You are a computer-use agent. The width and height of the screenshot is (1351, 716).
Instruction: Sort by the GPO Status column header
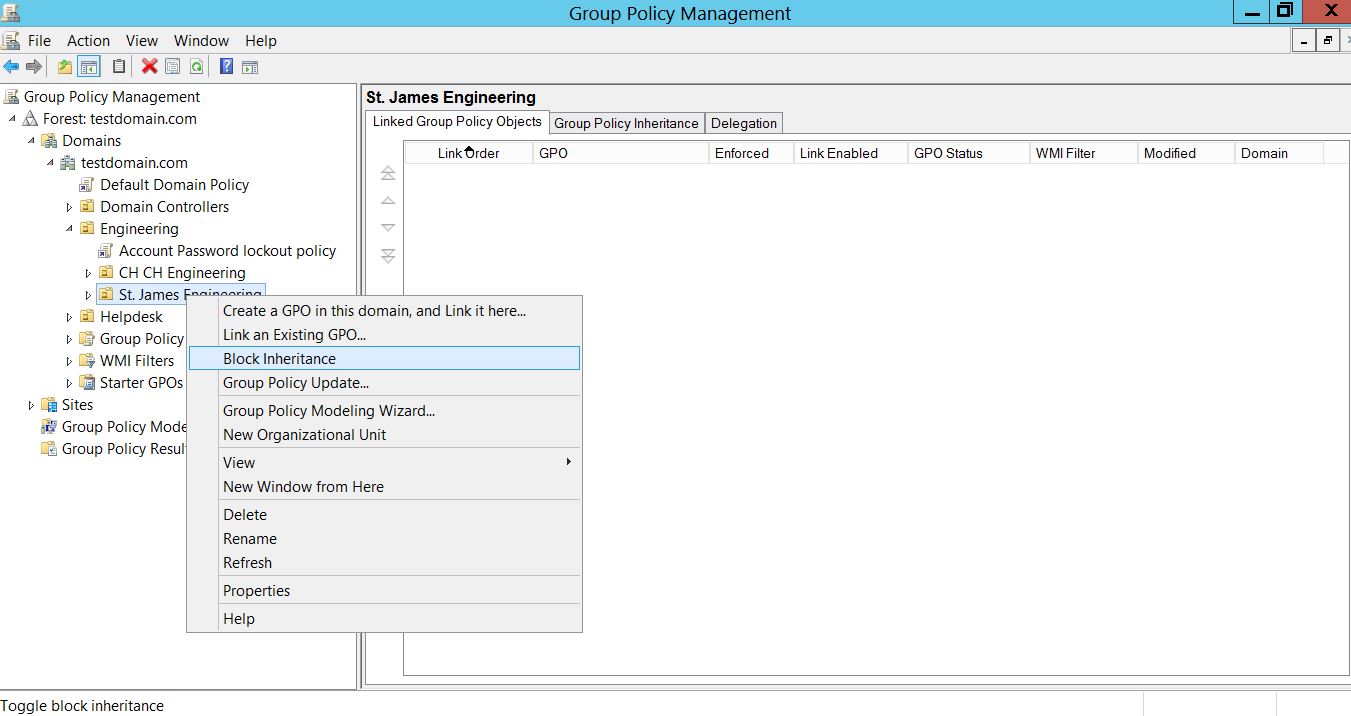click(969, 153)
